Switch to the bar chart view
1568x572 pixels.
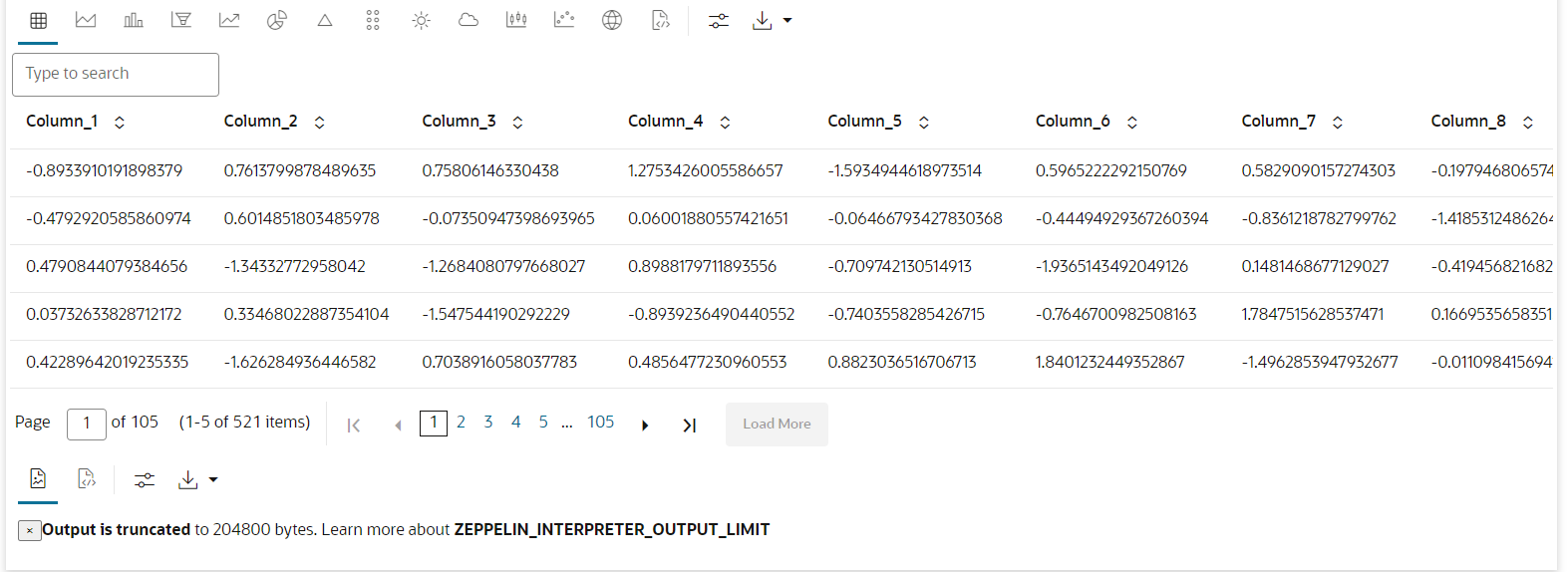(134, 20)
